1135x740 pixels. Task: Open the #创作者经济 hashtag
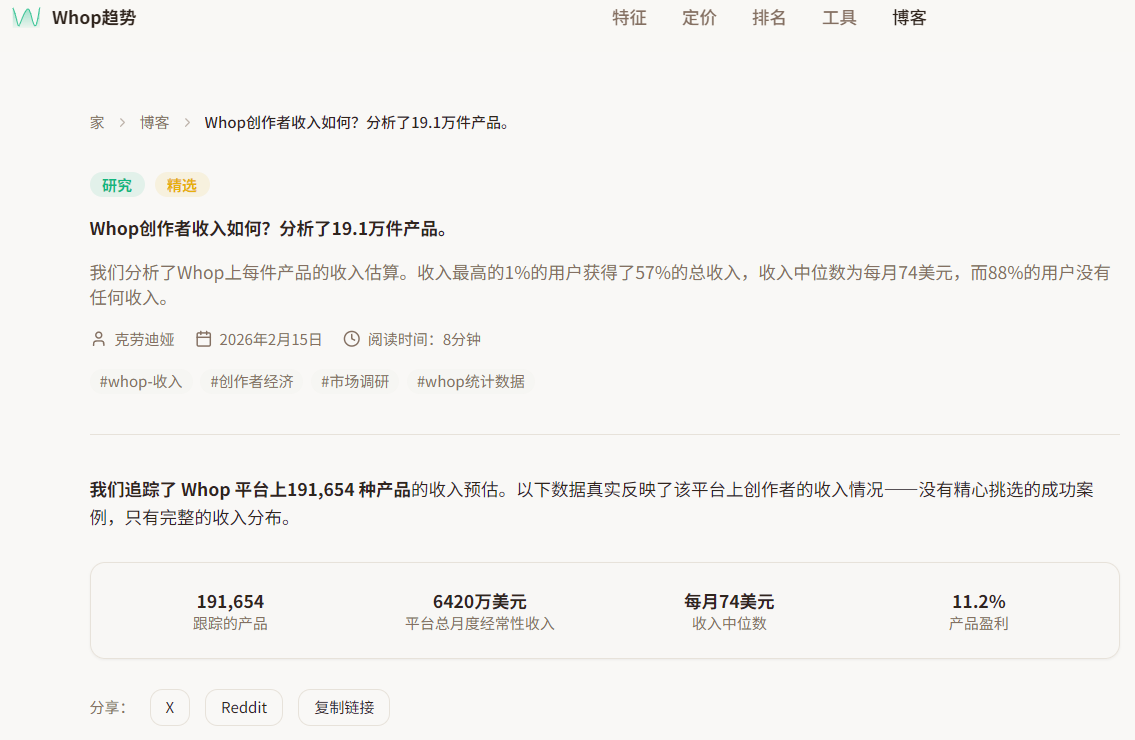[252, 382]
